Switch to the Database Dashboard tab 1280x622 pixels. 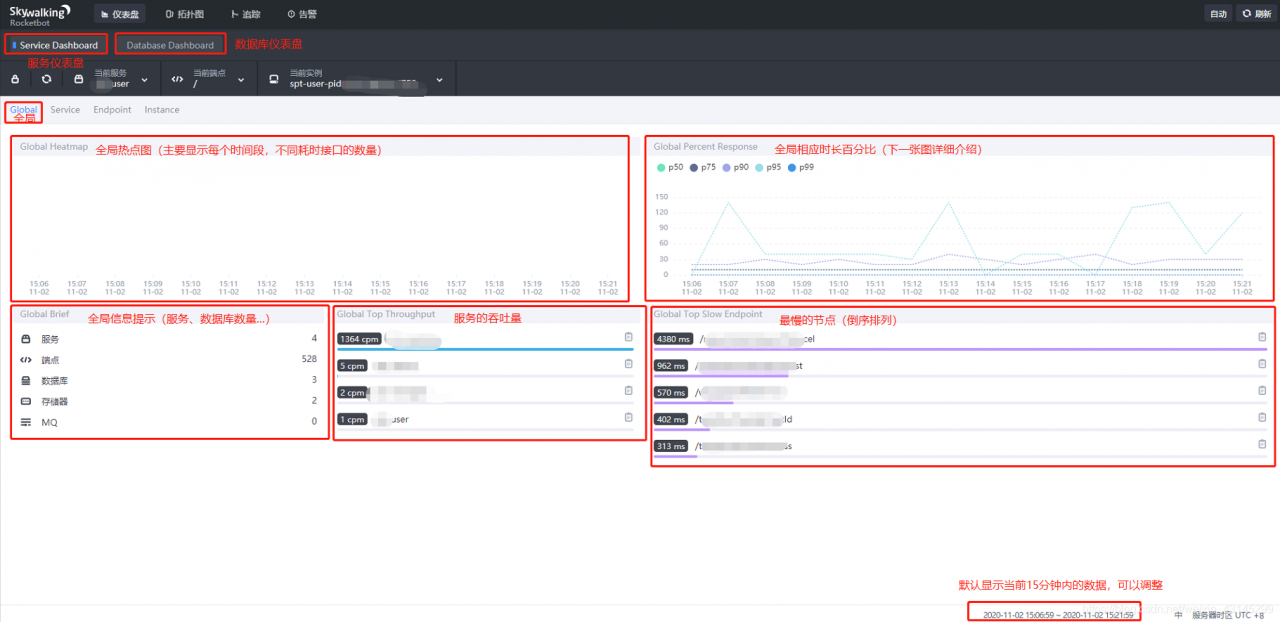click(x=169, y=45)
